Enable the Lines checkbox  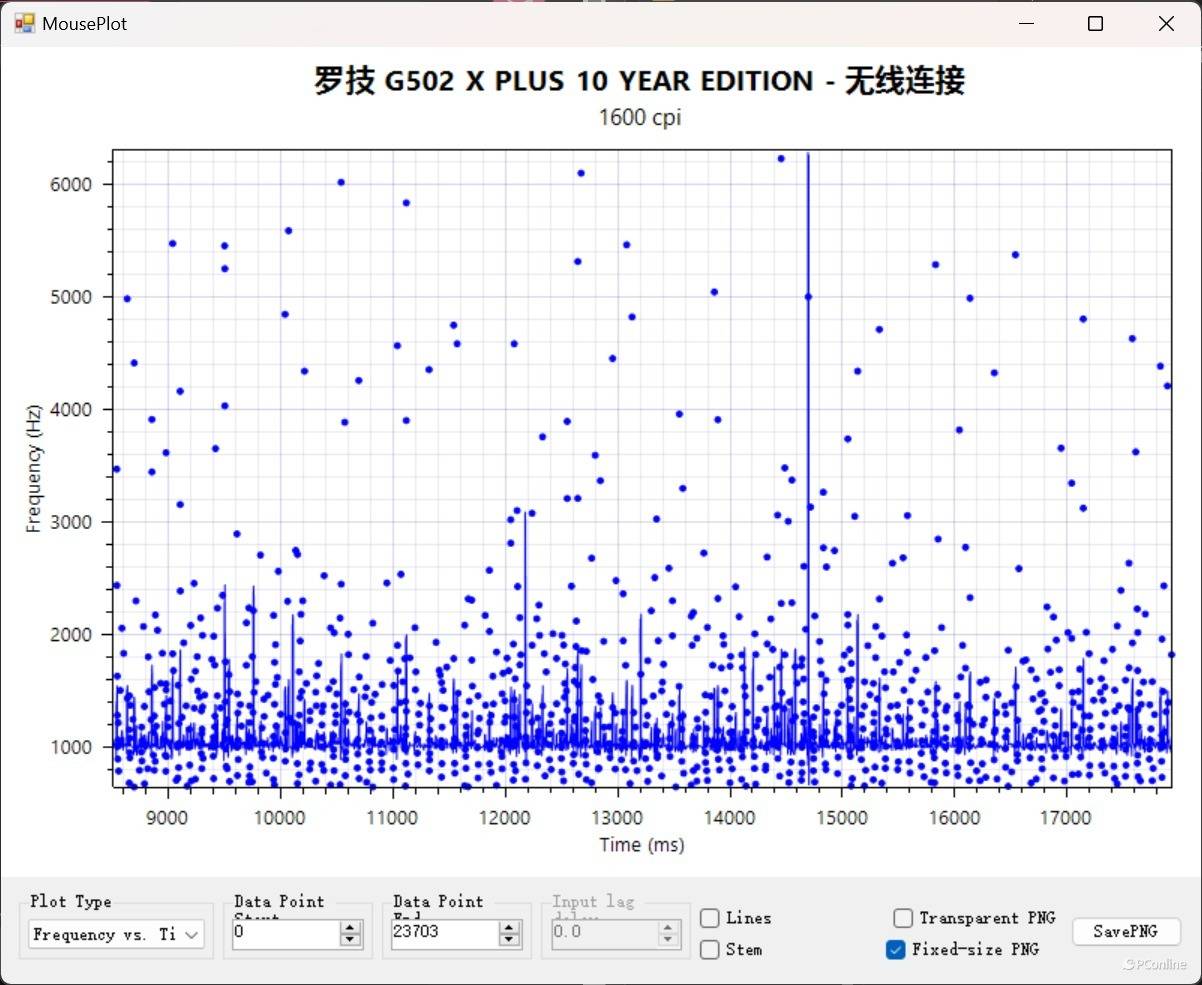point(710,918)
